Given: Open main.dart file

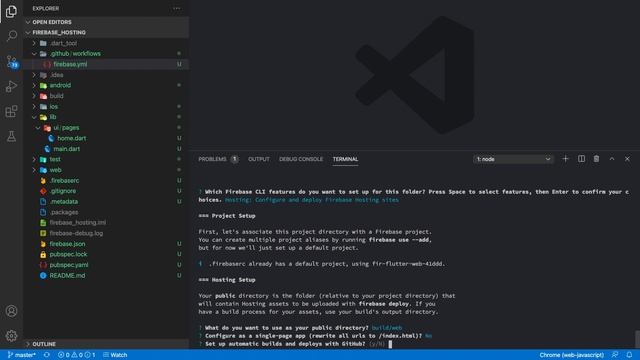Looking at the screenshot, I should tap(106, 149).
